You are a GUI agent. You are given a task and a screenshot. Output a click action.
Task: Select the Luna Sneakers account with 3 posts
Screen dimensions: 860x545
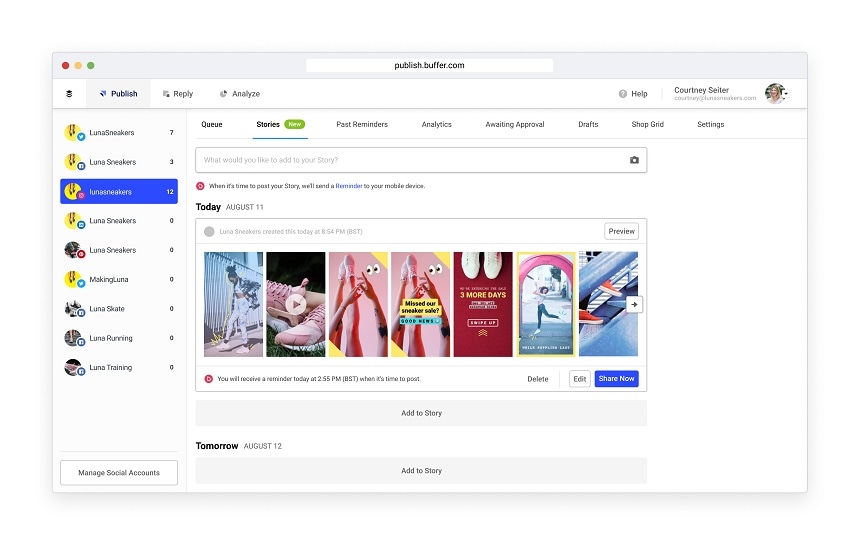pyautogui.click(x=119, y=162)
